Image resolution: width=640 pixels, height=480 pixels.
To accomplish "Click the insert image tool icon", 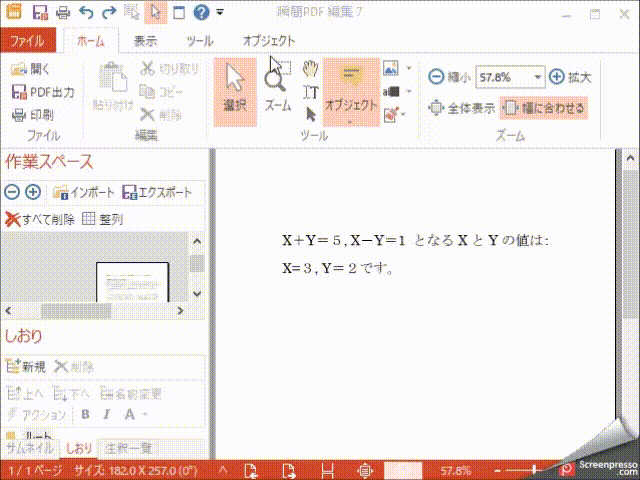I will coord(391,68).
